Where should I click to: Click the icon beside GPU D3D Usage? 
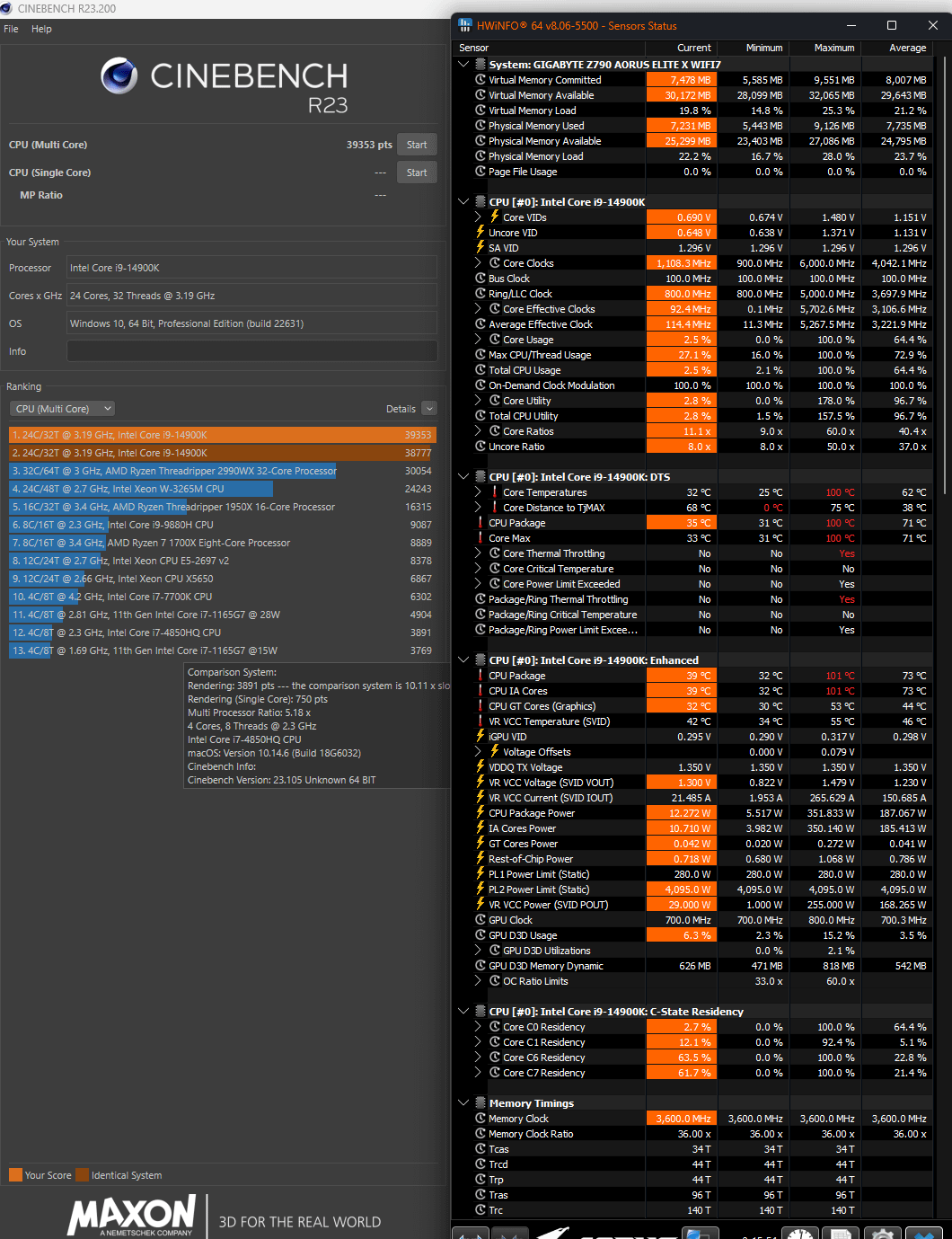pyautogui.click(x=480, y=935)
